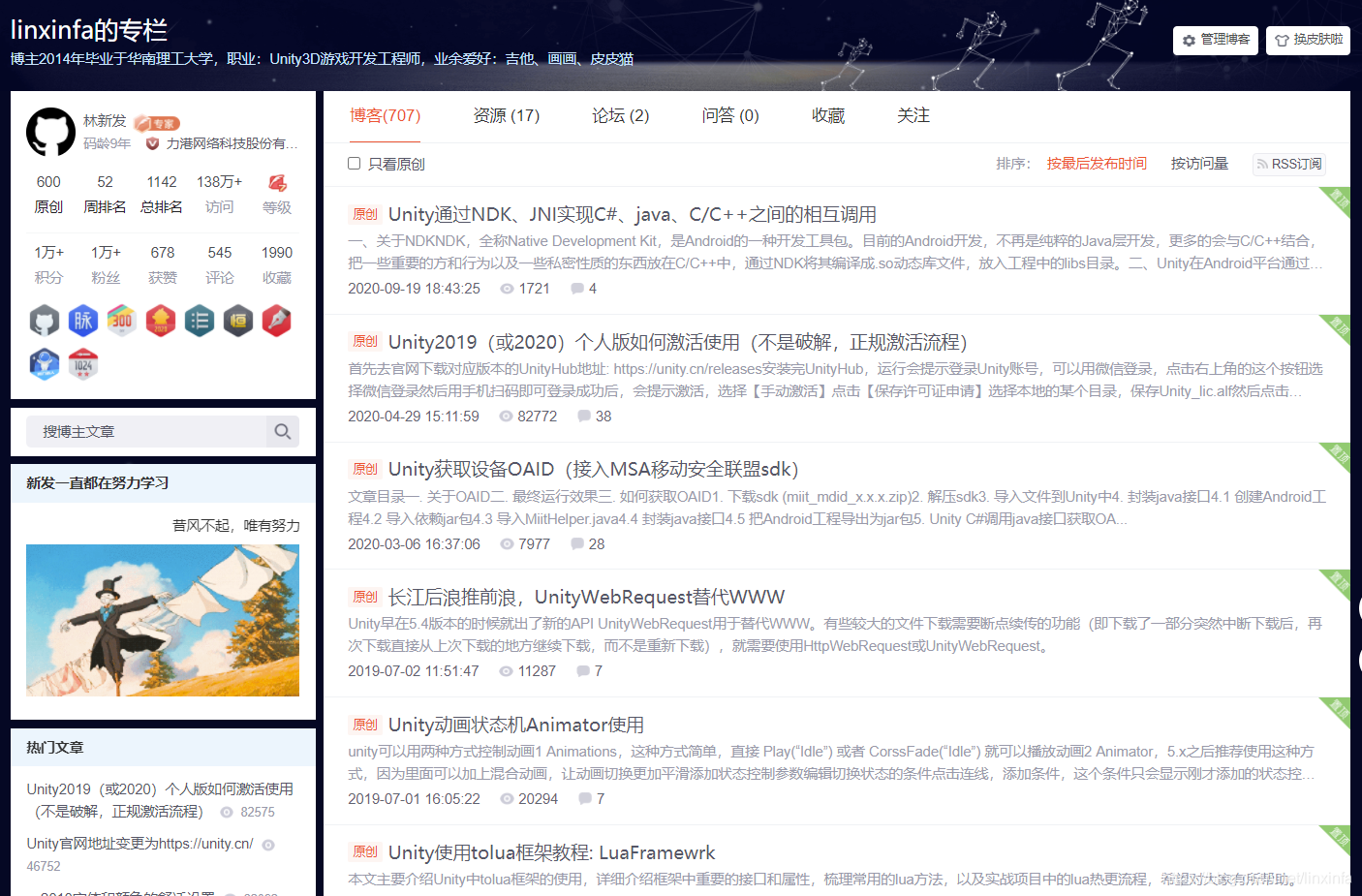Switch to the 问答 (0) tab

pos(730,115)
